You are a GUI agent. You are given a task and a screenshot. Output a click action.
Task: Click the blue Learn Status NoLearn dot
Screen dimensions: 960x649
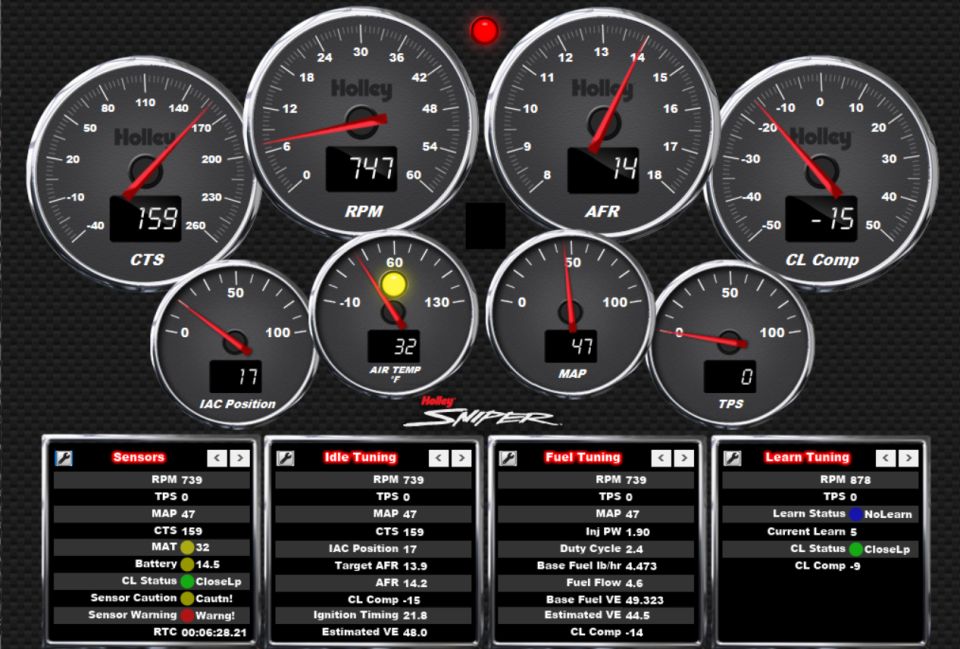pyautogui.click(x=856, y=514)
